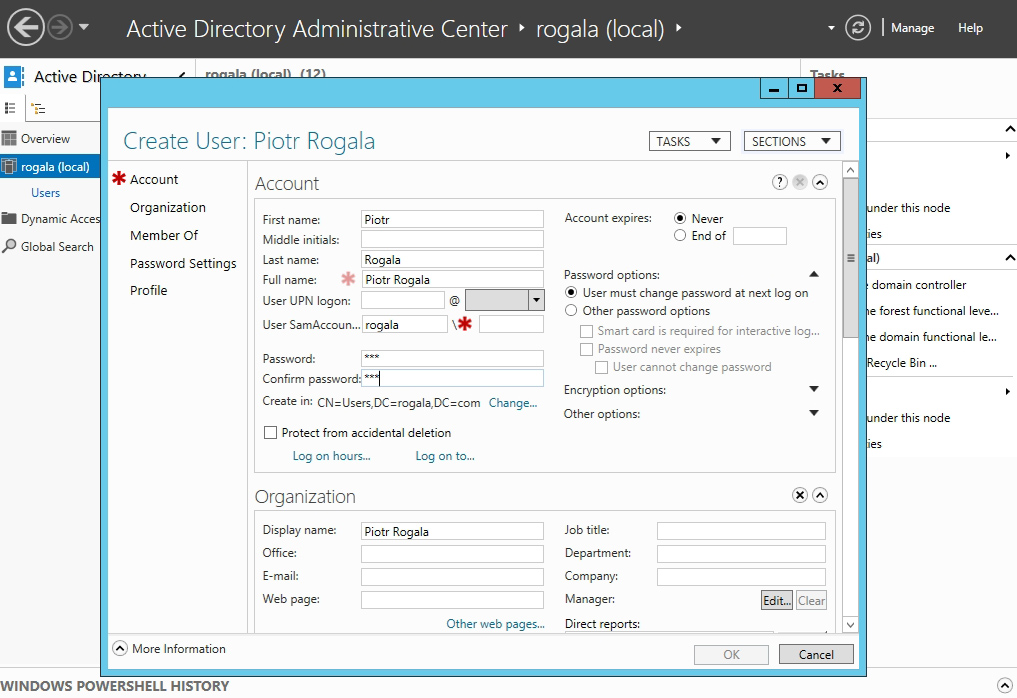Image resolution: width=1017 pixels, height=698 pixels.
Task: Collapse the Account section
Action: tap(820, 182)
